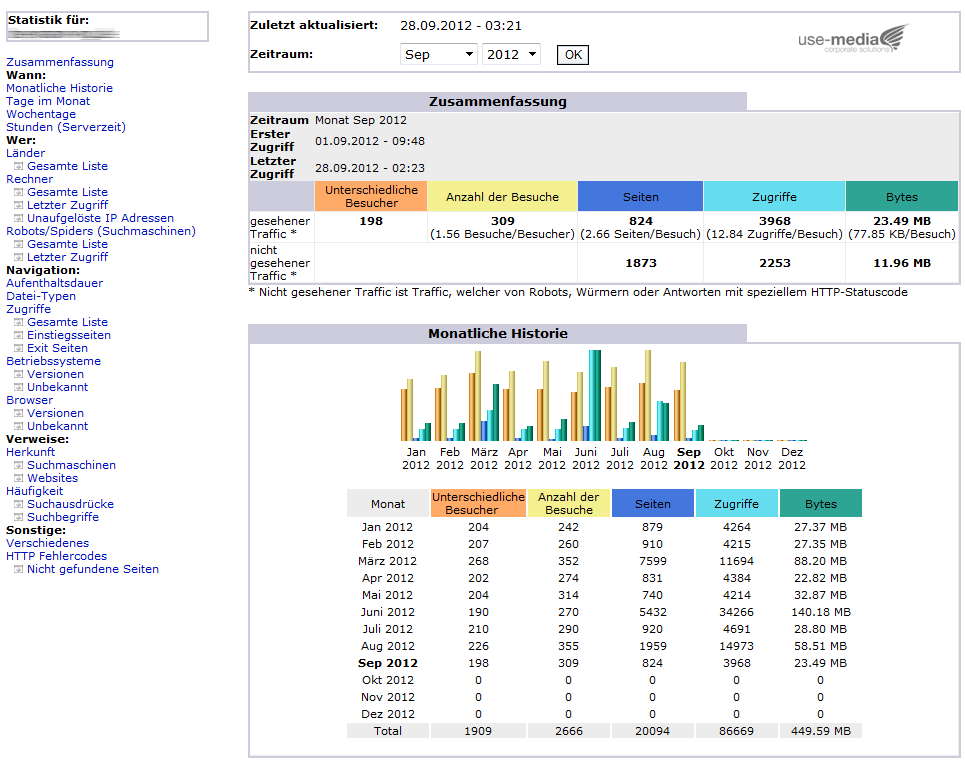The image size is (965, 766).
Task: Open the month dropdown showing Sep
Action: (439, 54)
